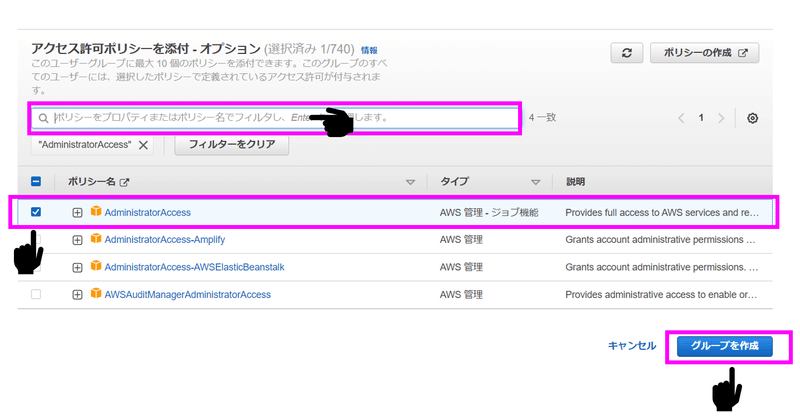800x420 pixels.
Task: Click the external link icon beside the ポリシー名 column header
Action: [124, 182]
